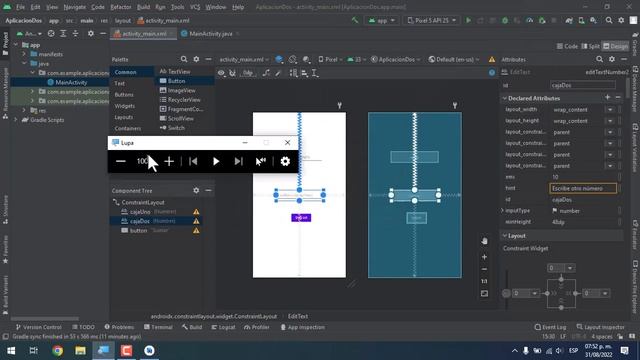Screen dimensions: 640x360
Task: Zoom out on the design surface
Action: [484, 269]
